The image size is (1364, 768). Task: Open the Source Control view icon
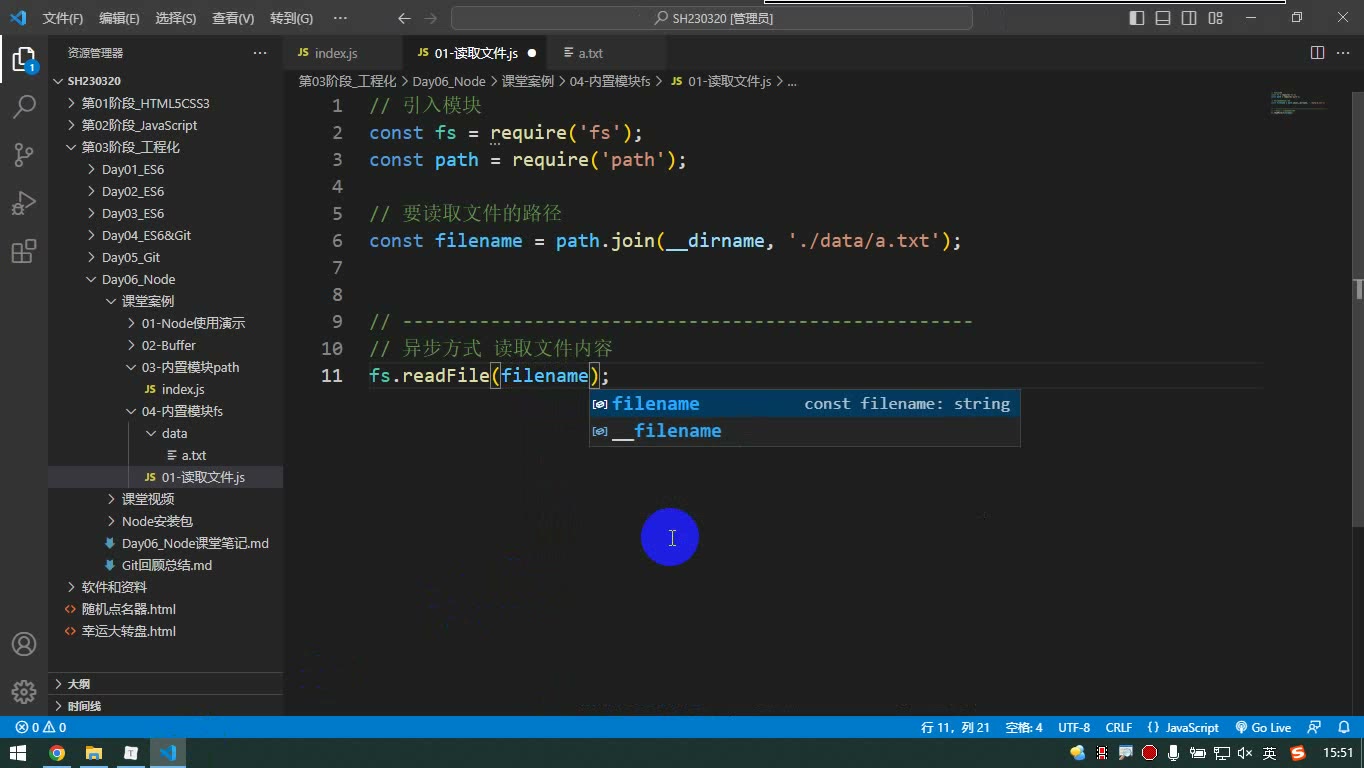[x=24, y=154]
